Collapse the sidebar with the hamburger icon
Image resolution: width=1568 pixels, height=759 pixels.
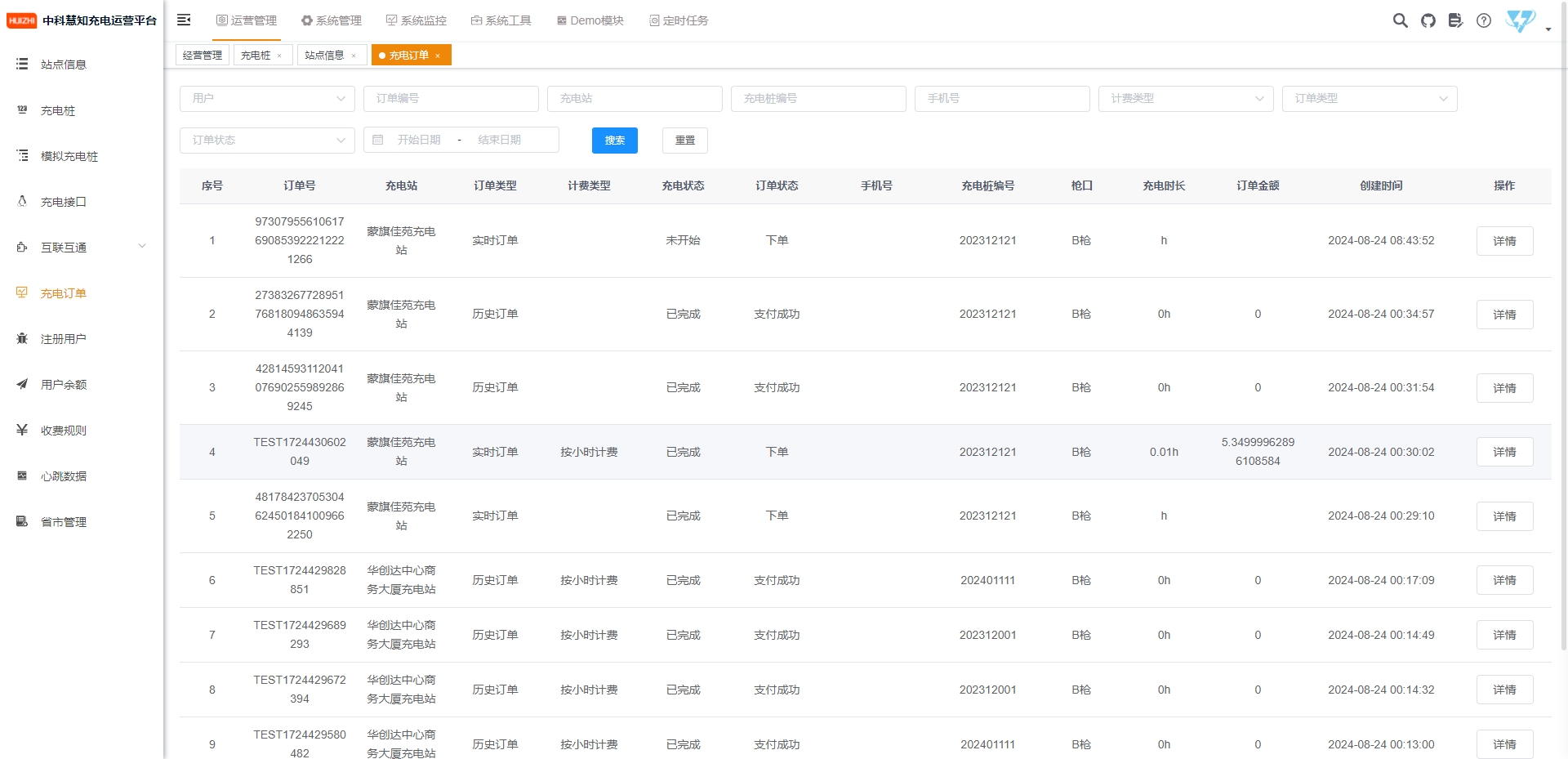(x=184, y=20)
